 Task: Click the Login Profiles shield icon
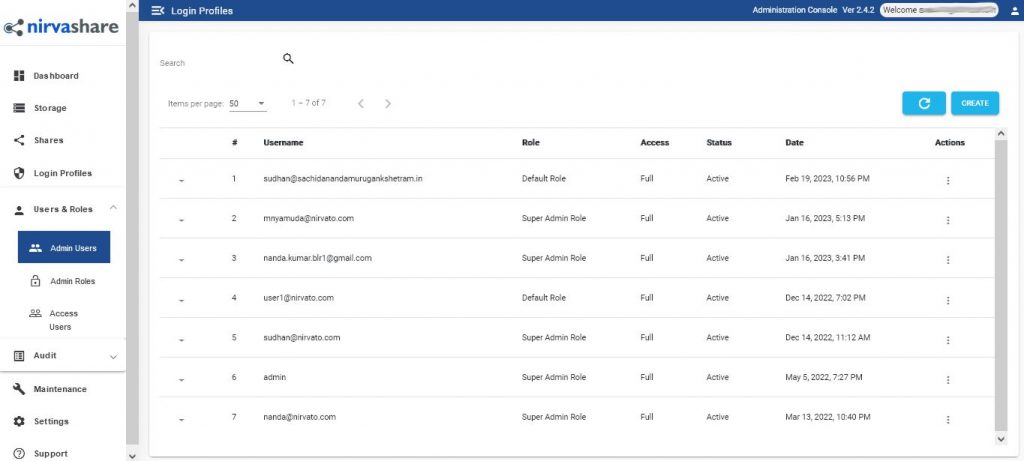[19, 173]
